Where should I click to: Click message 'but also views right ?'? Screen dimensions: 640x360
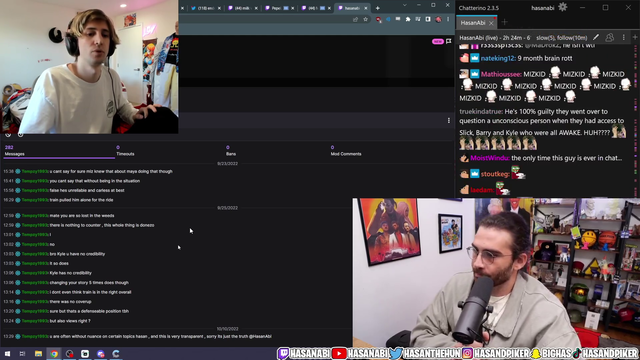coord(70,321)
